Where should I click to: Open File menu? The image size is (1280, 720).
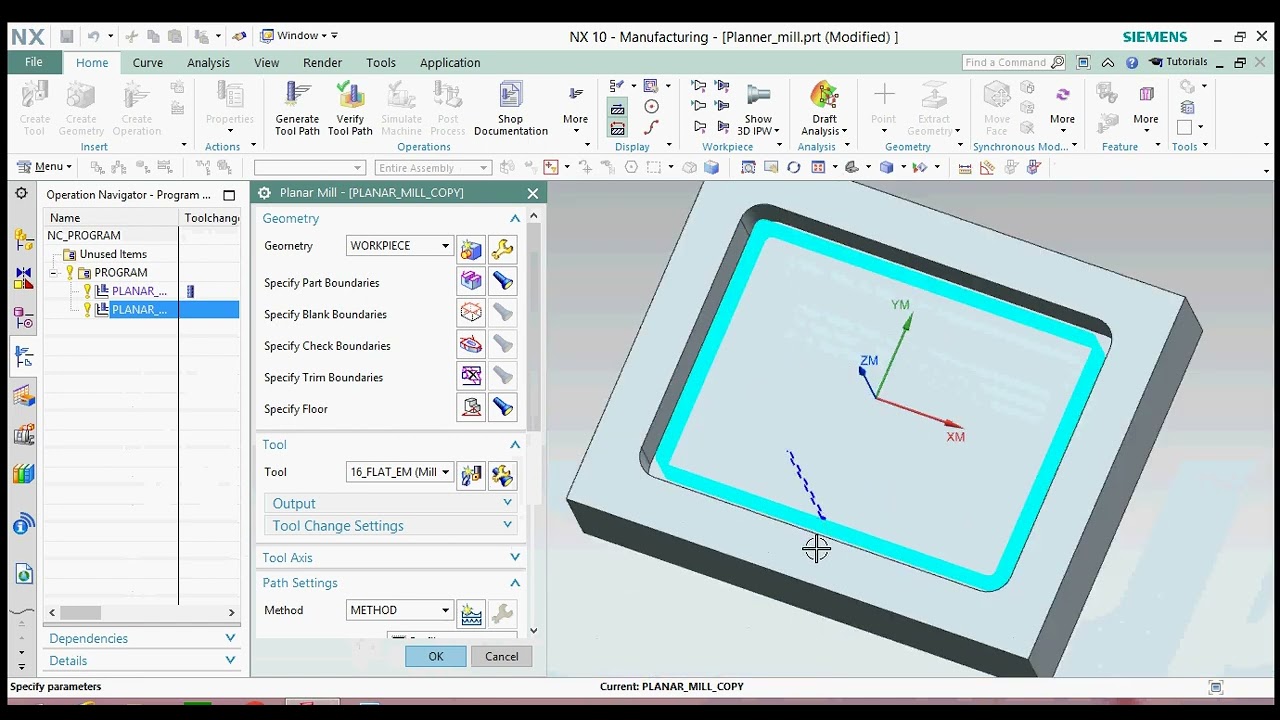point(34,62)
